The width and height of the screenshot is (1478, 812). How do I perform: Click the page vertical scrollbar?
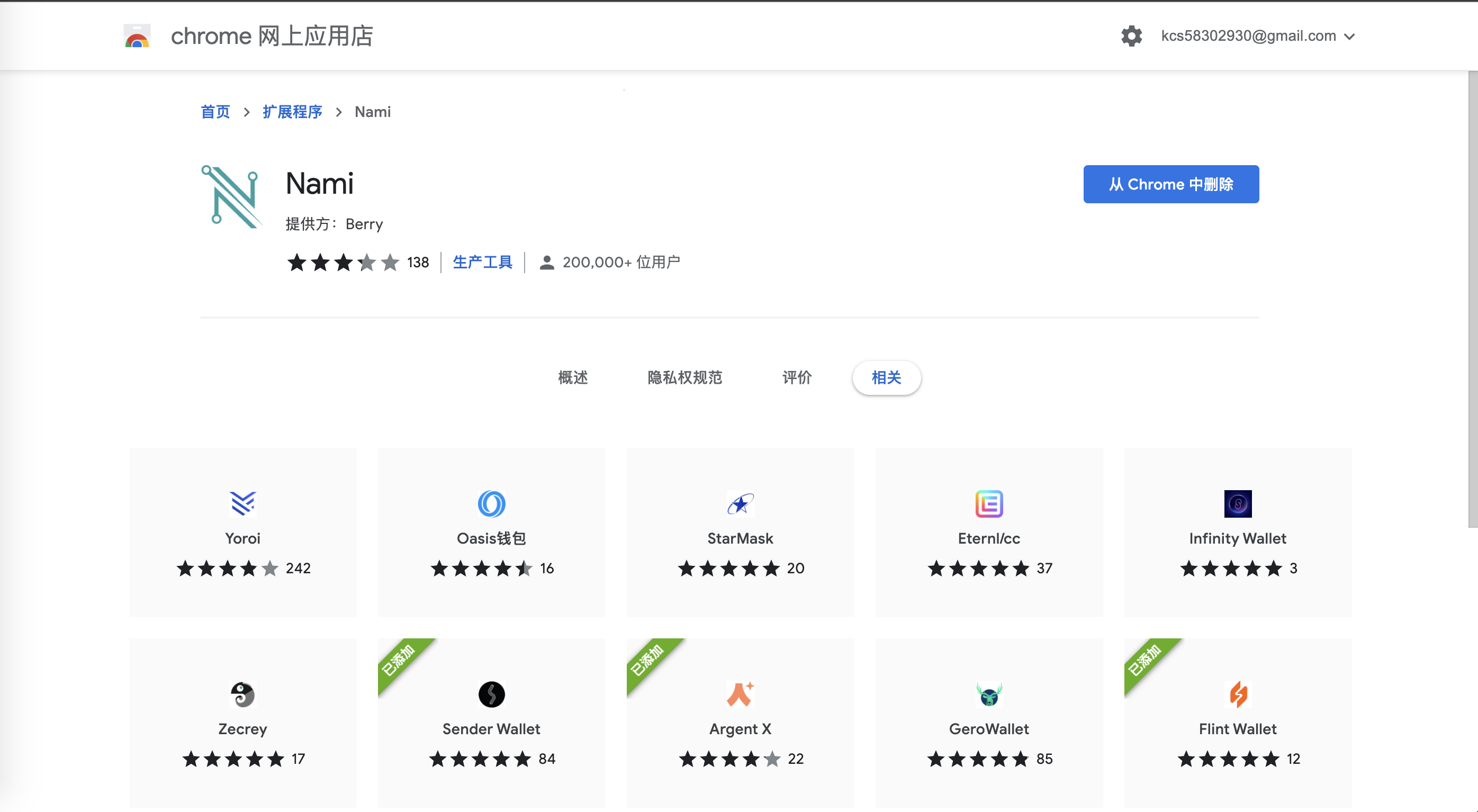[x=1472, y=299]
